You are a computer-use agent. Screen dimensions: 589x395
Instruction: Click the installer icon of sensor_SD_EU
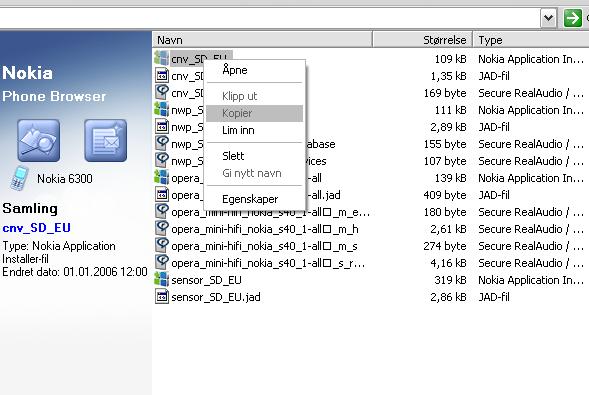coord(162,279)
